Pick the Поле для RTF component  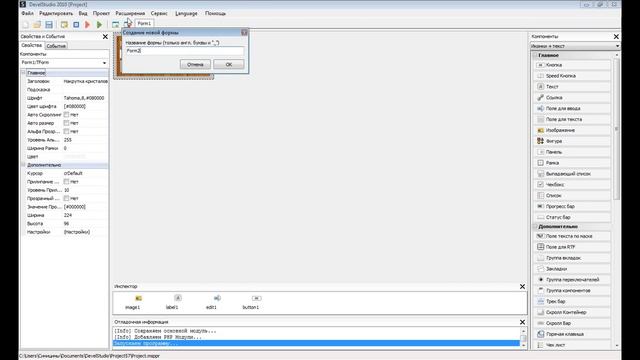pyautogui.click(x=572, y=247)
